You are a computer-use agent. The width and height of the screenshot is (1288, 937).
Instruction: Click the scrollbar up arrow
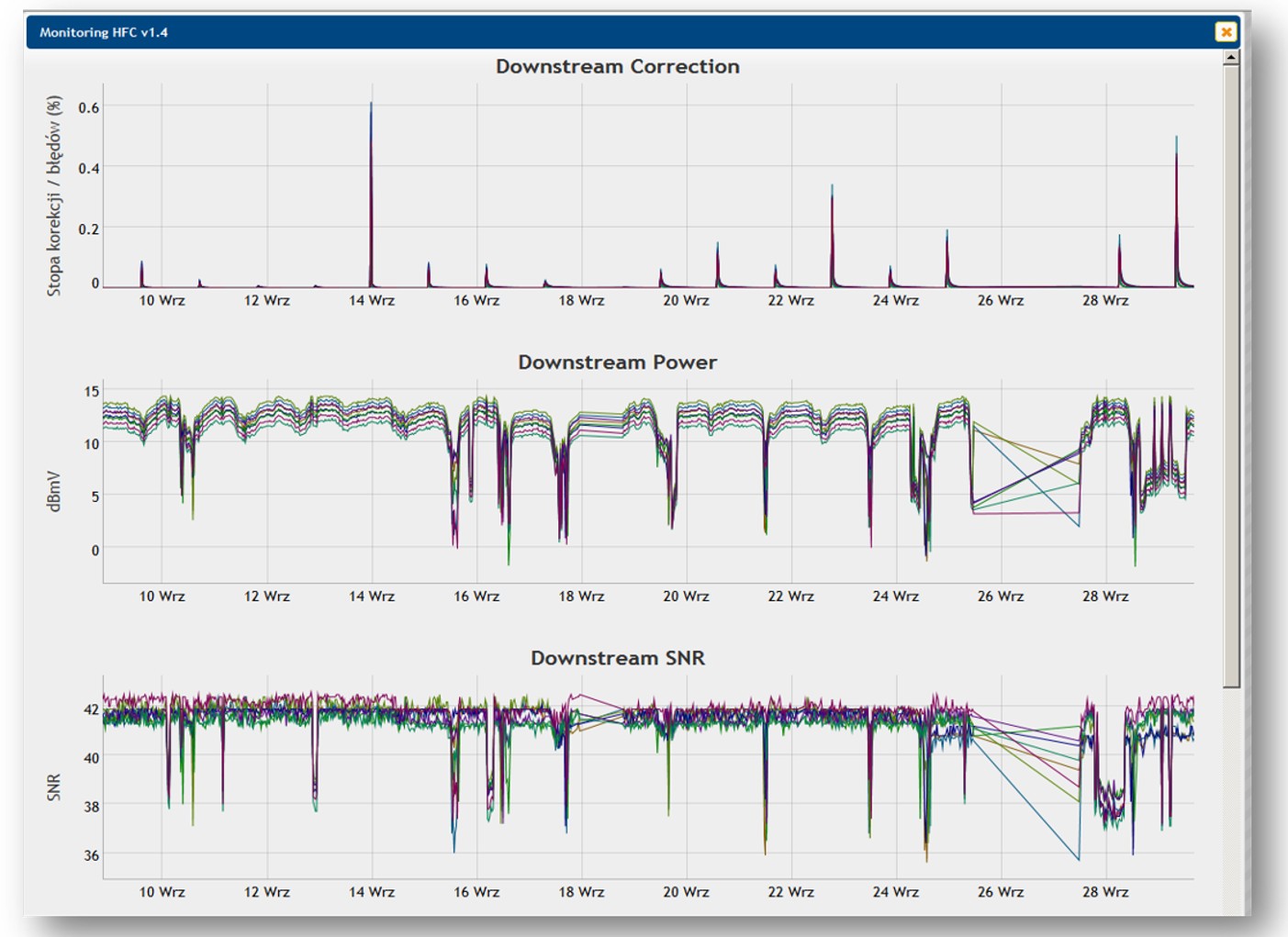(x=1231, y=58)
